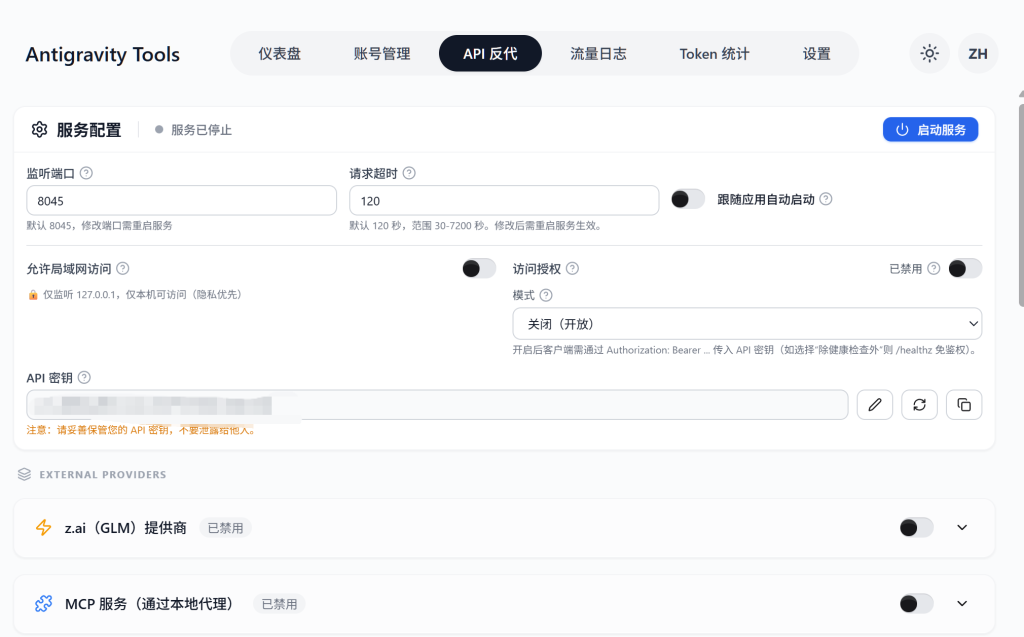This screenshot has width=1024, height=637.
Task: Click the ZH language button
Action: point(977,53)
